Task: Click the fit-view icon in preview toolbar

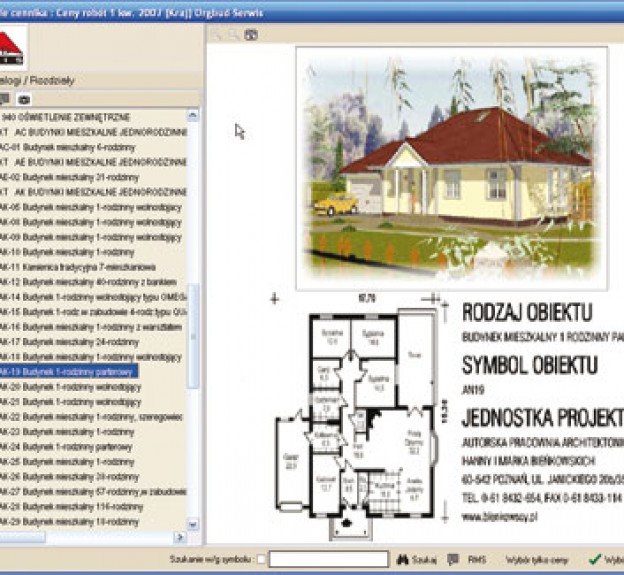Action: 251,35
